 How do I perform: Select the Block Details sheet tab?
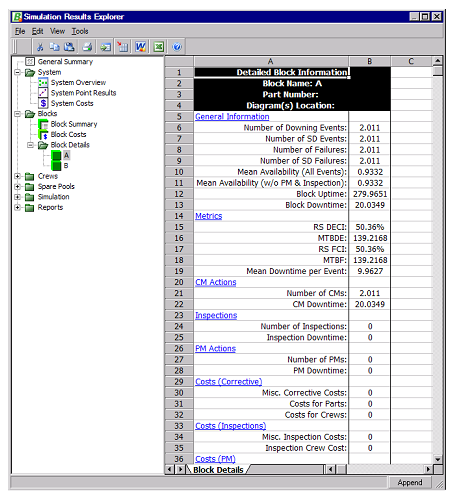pos(218,470)
